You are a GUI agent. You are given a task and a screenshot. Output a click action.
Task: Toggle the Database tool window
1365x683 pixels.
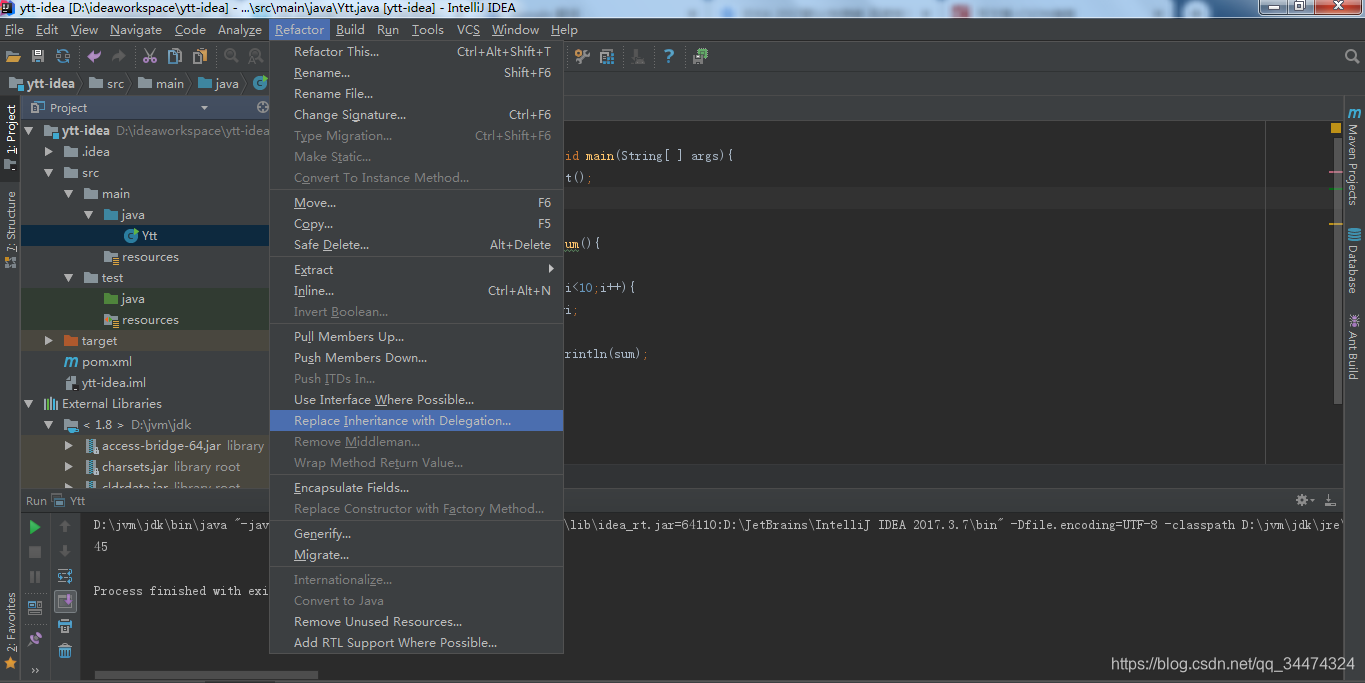pos(1353,260)
